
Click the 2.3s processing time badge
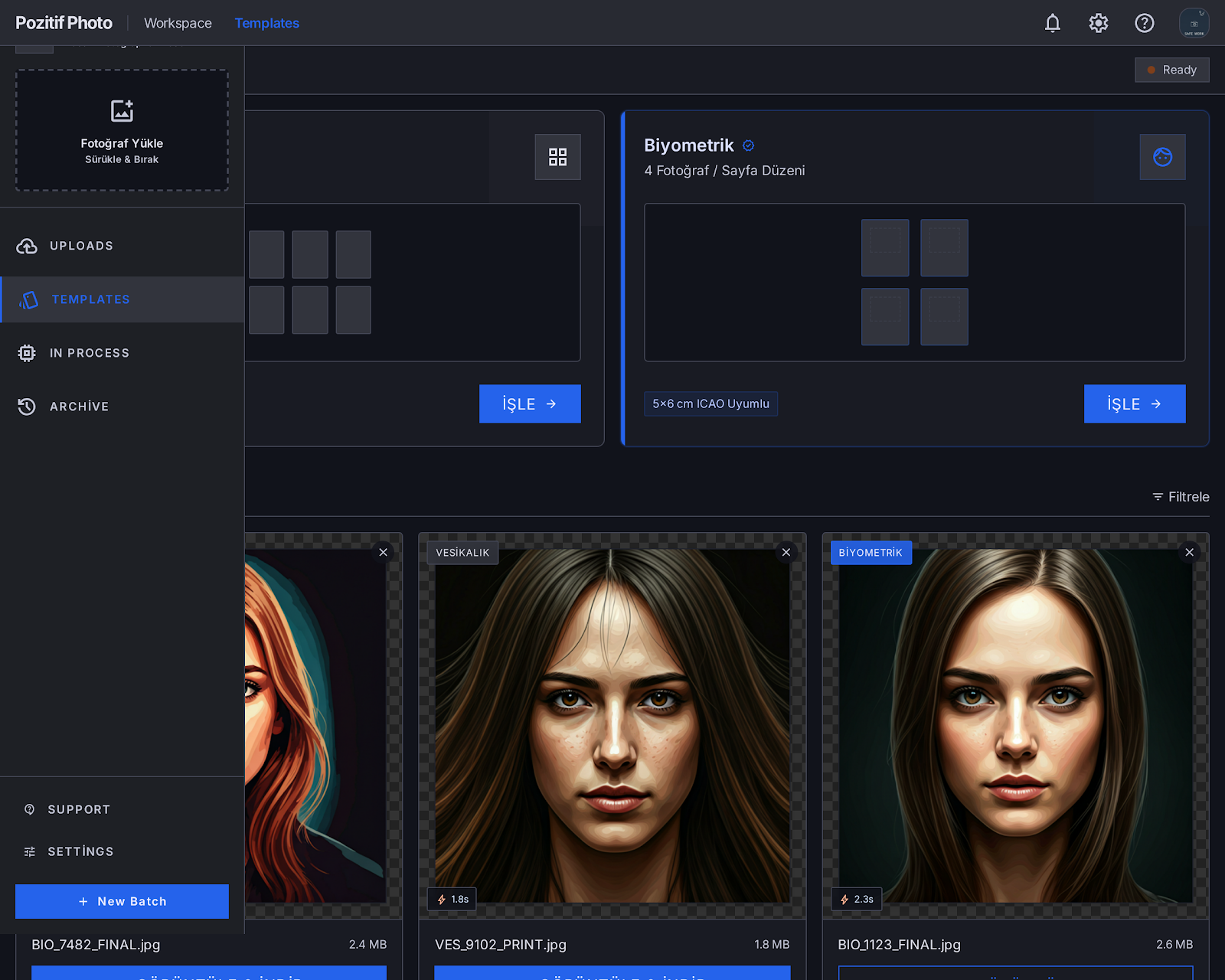(x=857, y=900)
